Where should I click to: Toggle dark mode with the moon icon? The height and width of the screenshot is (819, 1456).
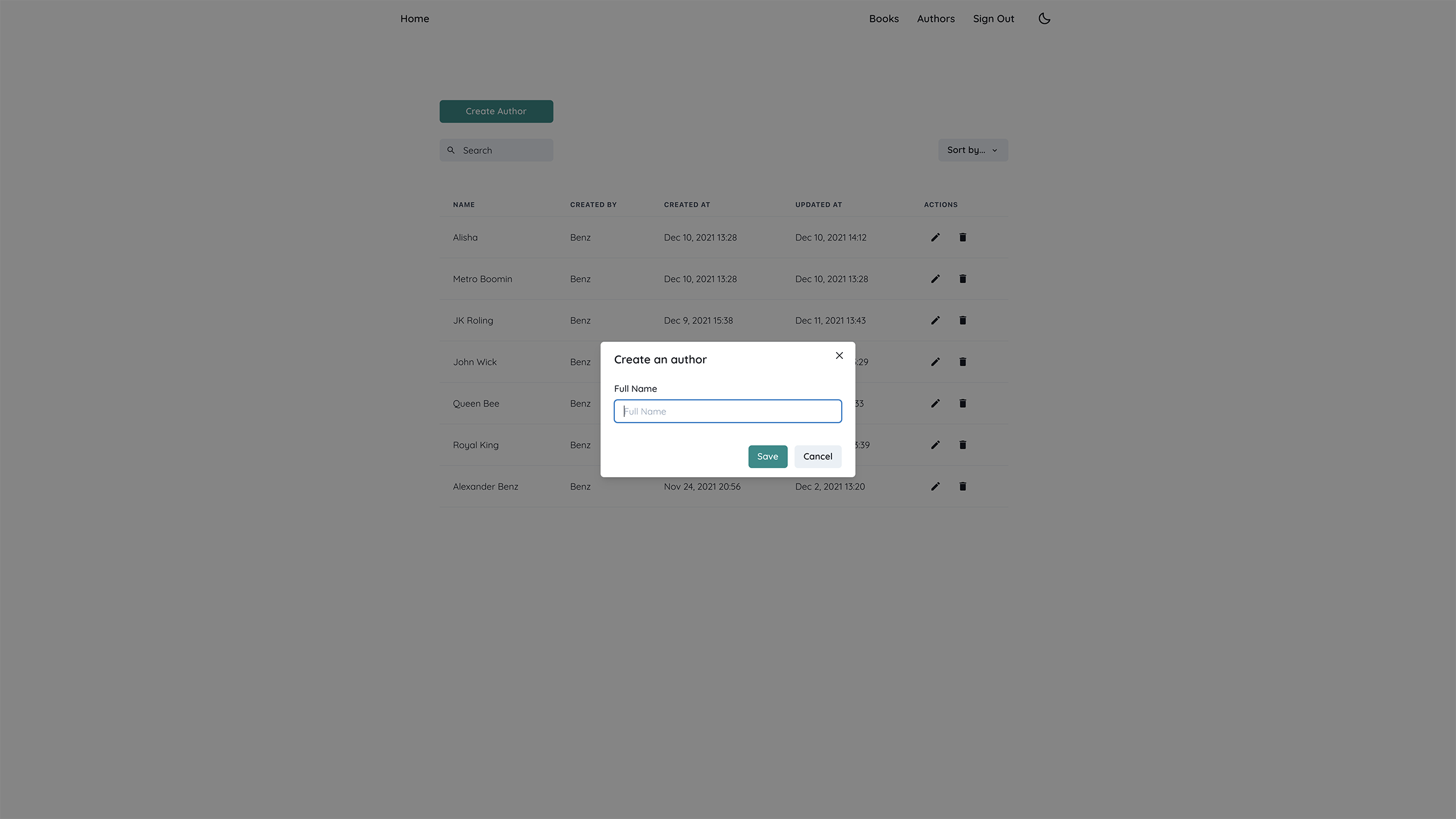coord(1044,19)
